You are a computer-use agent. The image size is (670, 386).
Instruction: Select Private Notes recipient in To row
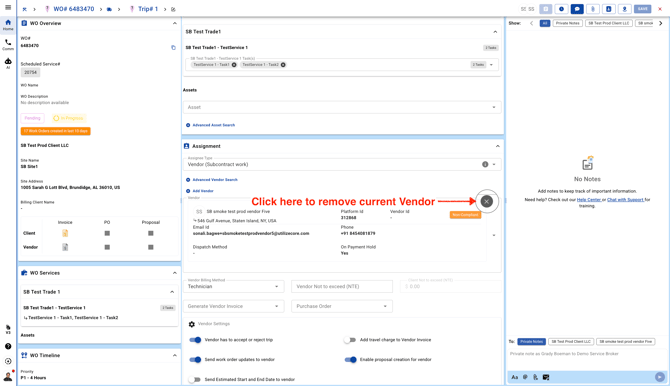(532, 342)
